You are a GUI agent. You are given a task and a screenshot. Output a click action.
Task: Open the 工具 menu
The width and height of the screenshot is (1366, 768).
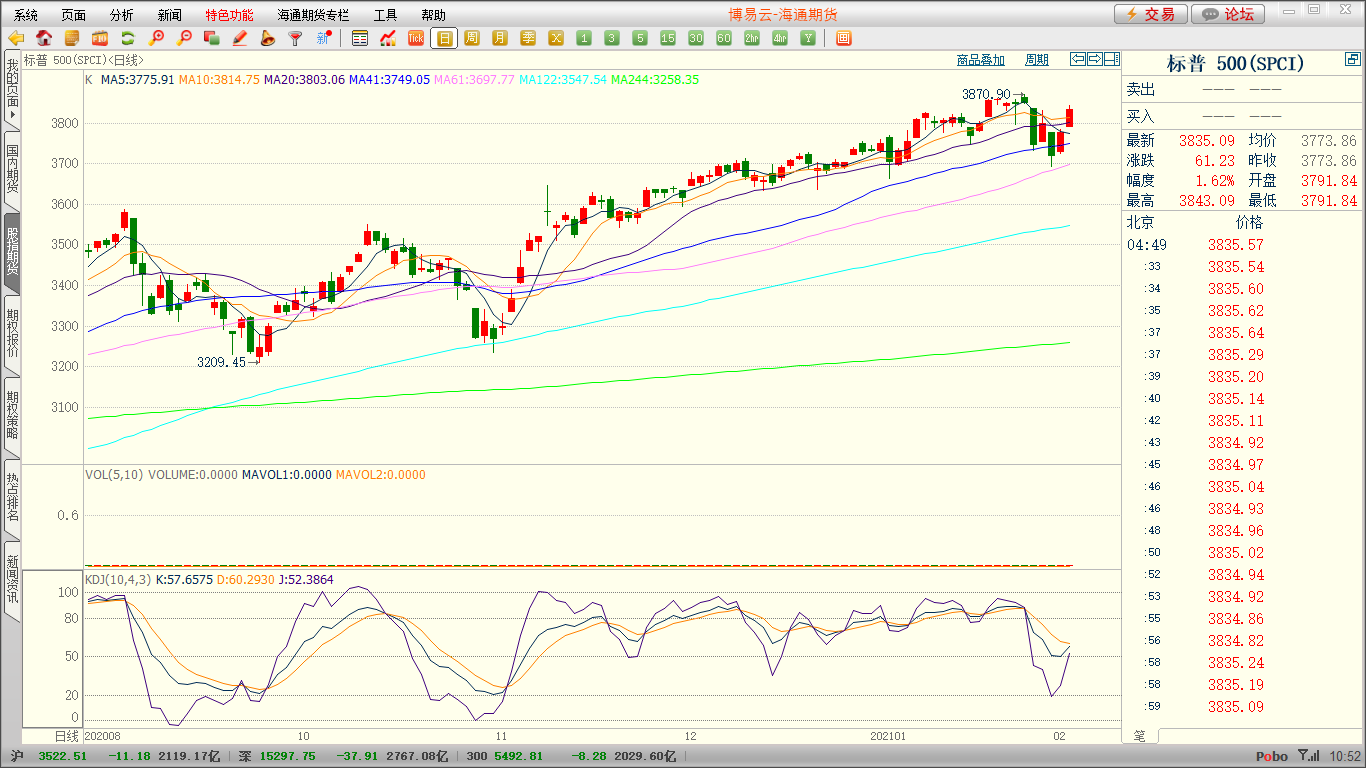pyautogui.click(x=386, y=15)
